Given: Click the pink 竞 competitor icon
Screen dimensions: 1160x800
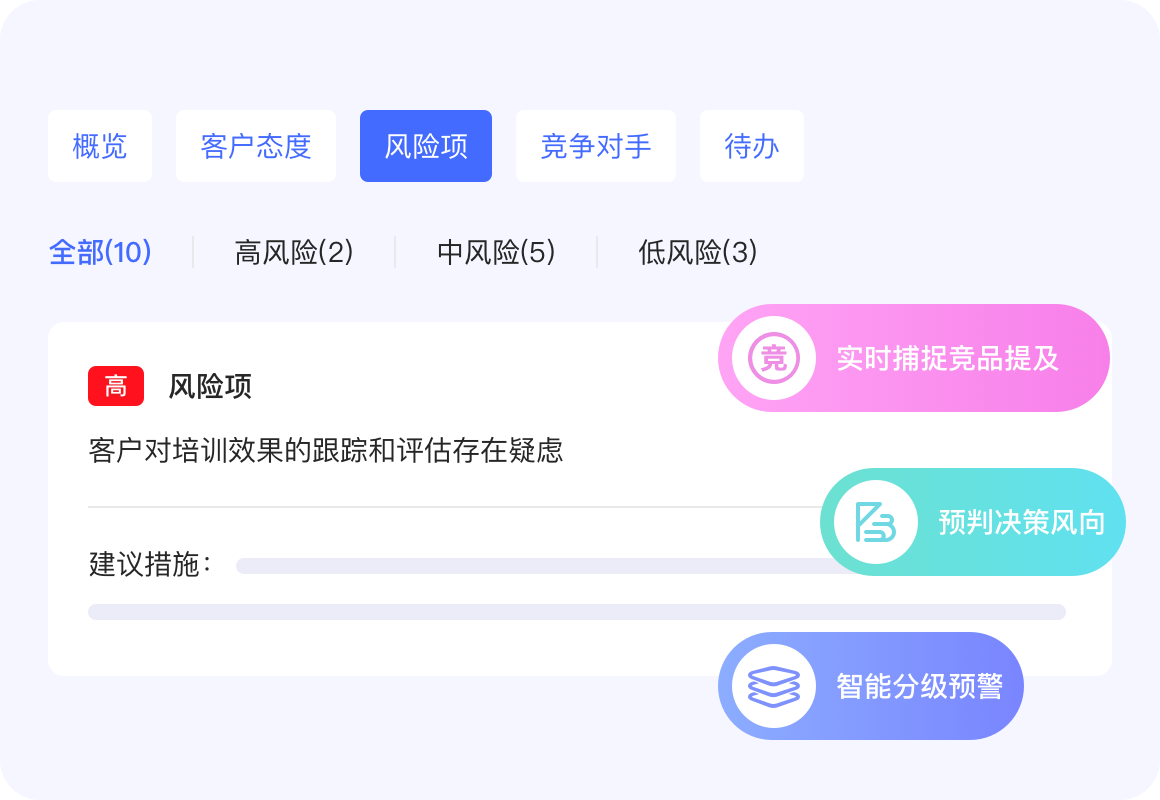Looking at the screenshot, I should tap(774, 358).
